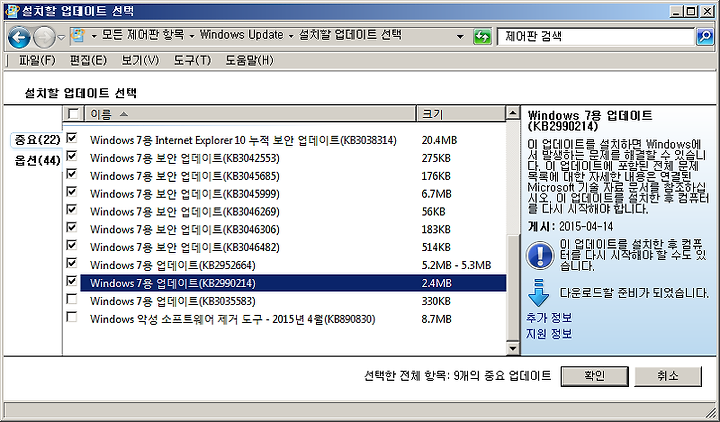Image resolution: width=720 pixels, height=422 pixels.
Task: Sort list by 이름 column header
Action: point(250,114)
